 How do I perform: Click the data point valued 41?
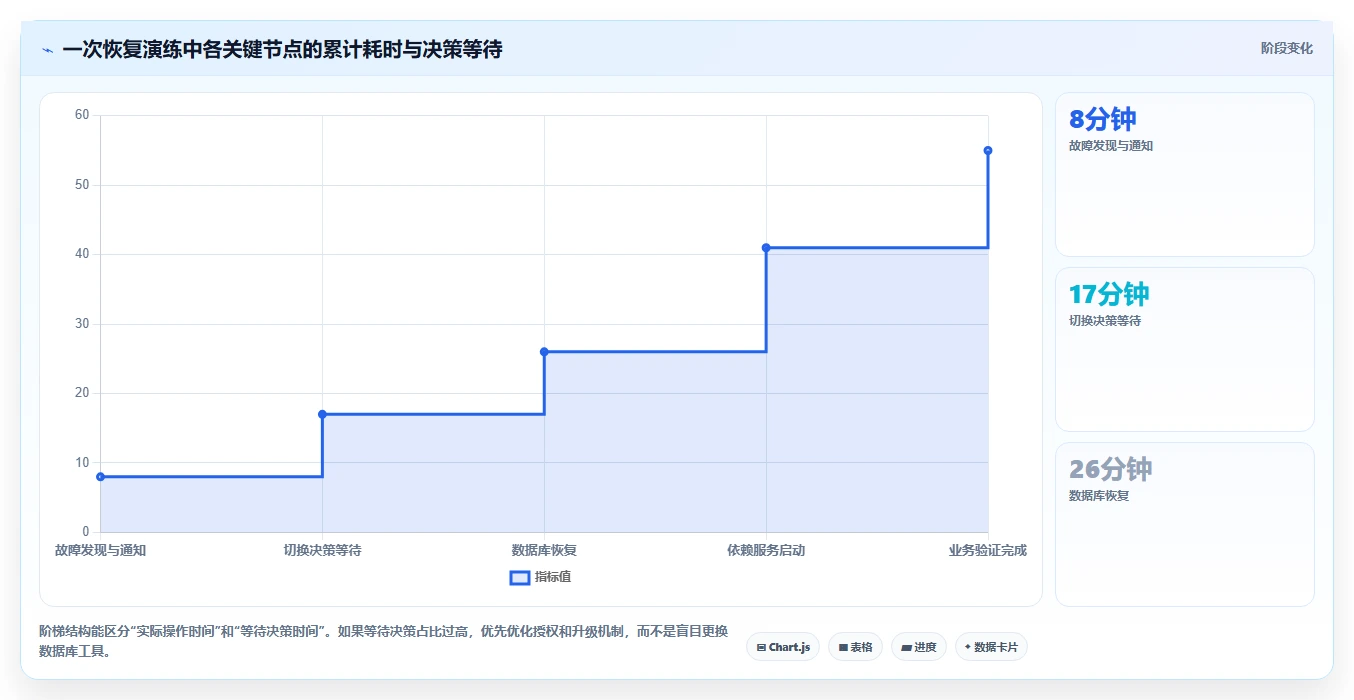tap(766, 247)
